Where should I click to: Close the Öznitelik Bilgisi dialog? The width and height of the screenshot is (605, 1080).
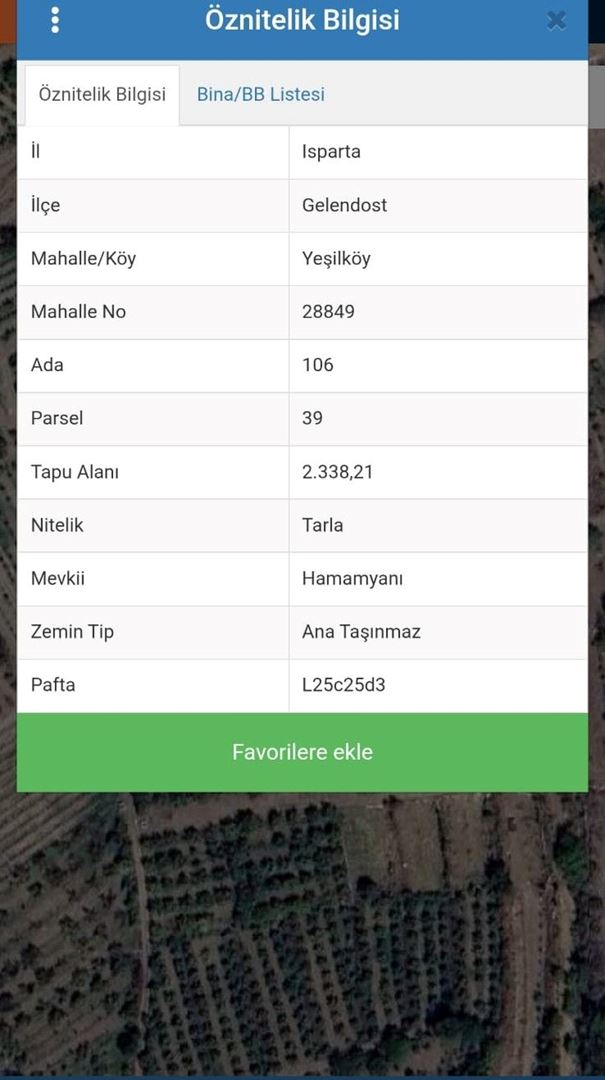[557, 20]
